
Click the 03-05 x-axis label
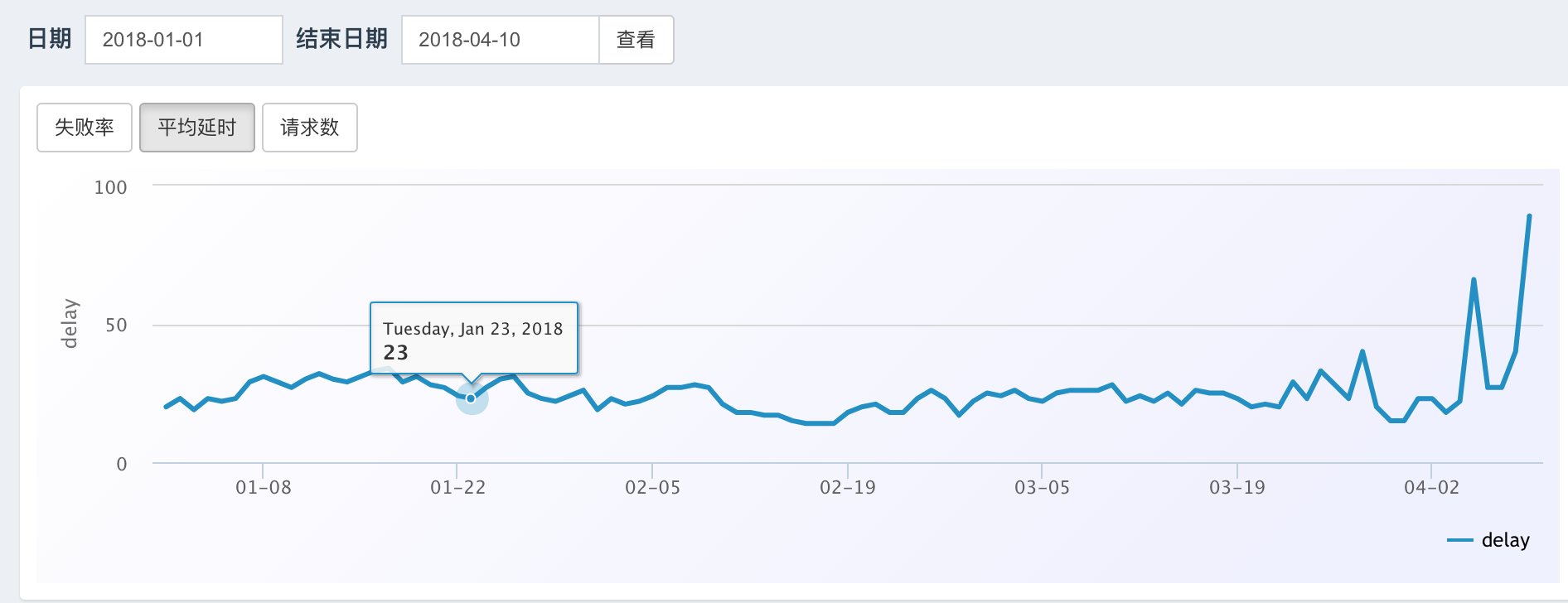(1043, 488)
